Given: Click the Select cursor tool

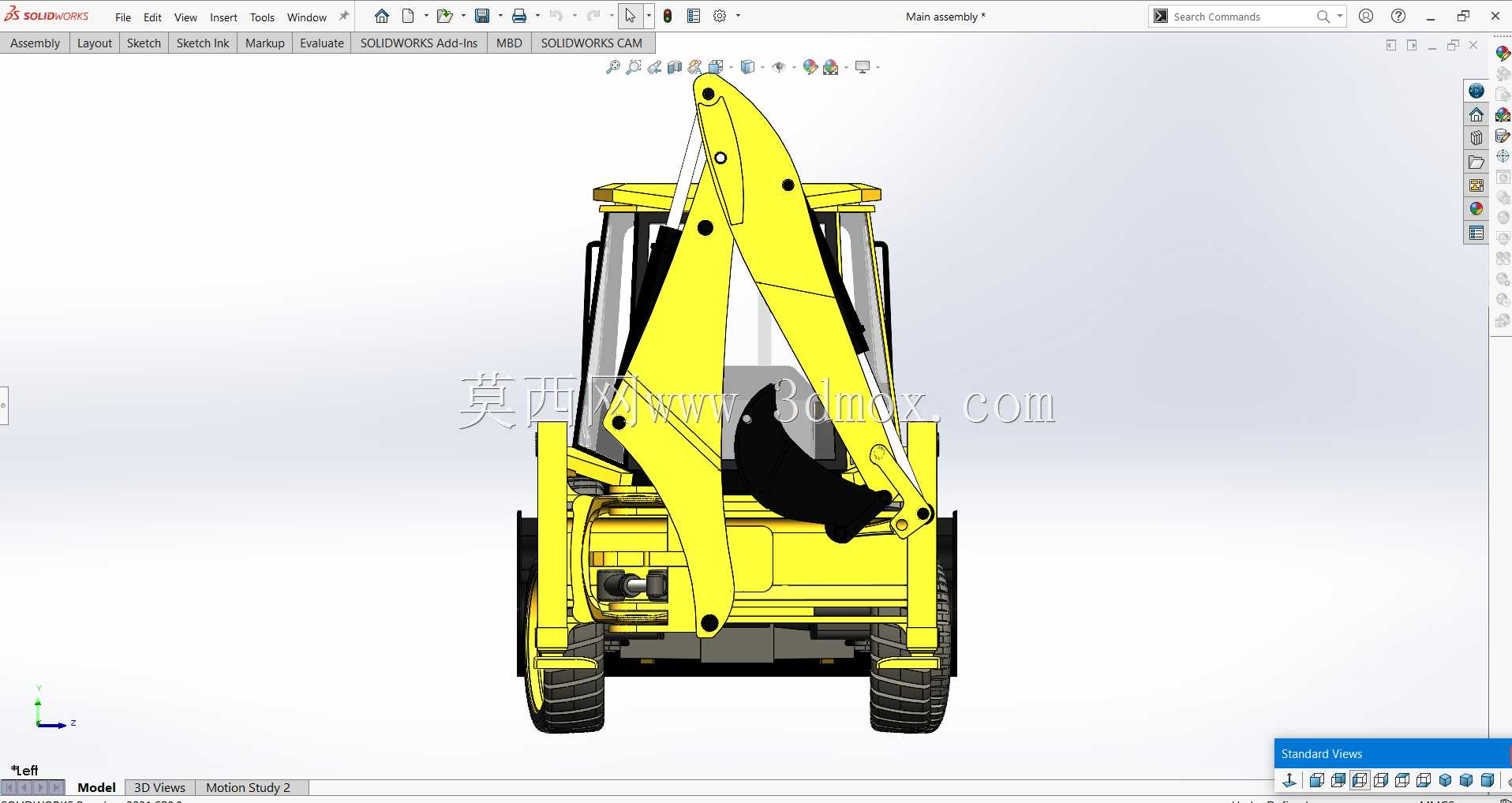Looking at the screenshot, I should coord(631,16).
